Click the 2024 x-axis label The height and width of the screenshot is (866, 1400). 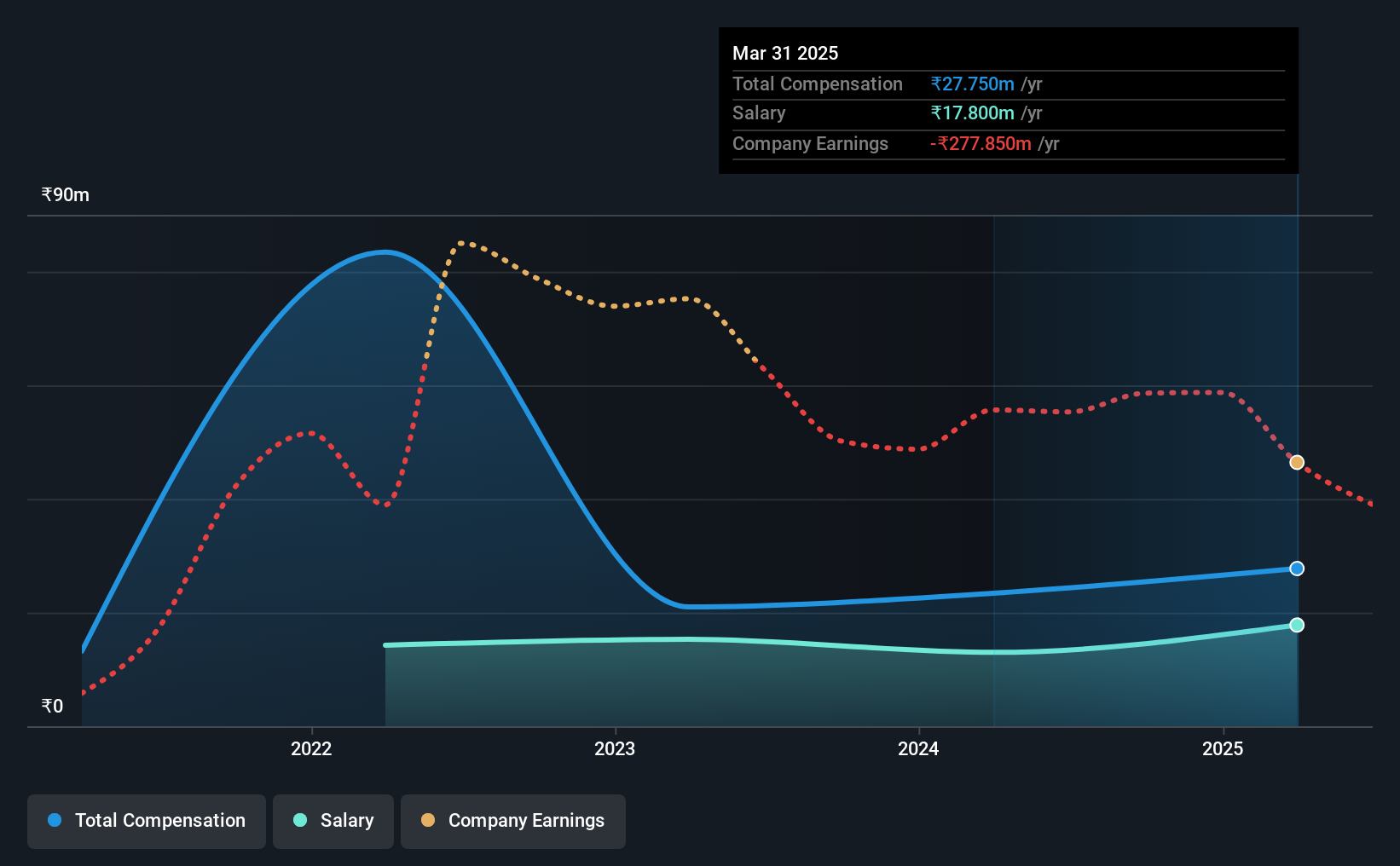tap(918, 748)
